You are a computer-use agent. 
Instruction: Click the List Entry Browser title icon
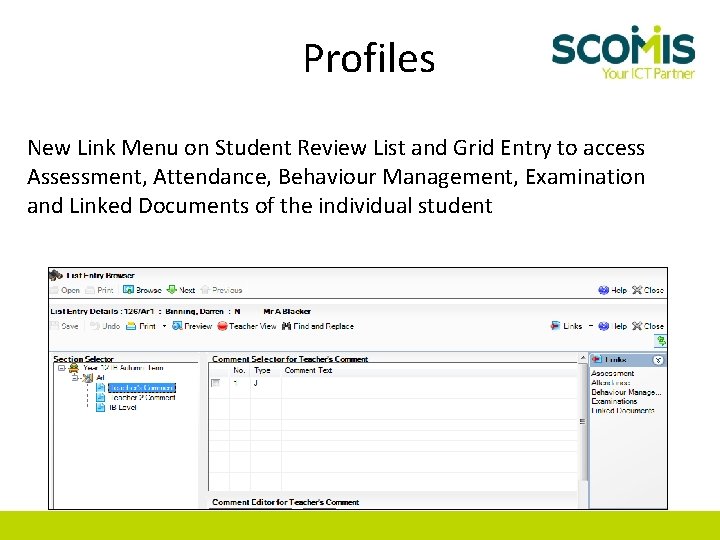[x=56, y=275]
